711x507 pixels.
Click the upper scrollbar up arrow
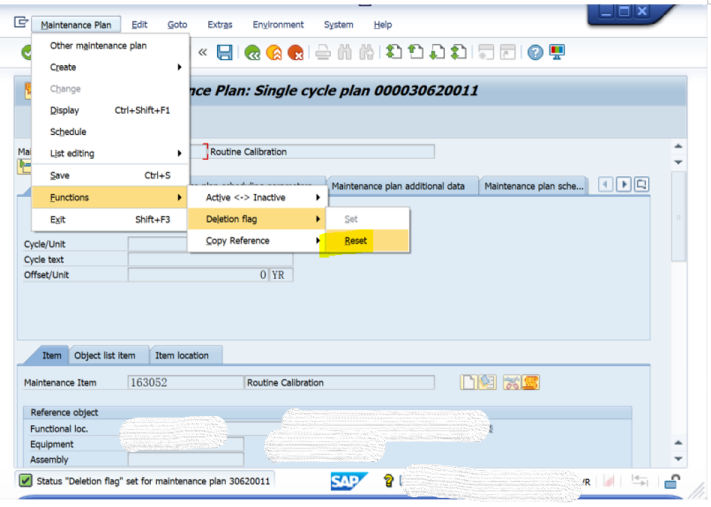click(678, 146)
